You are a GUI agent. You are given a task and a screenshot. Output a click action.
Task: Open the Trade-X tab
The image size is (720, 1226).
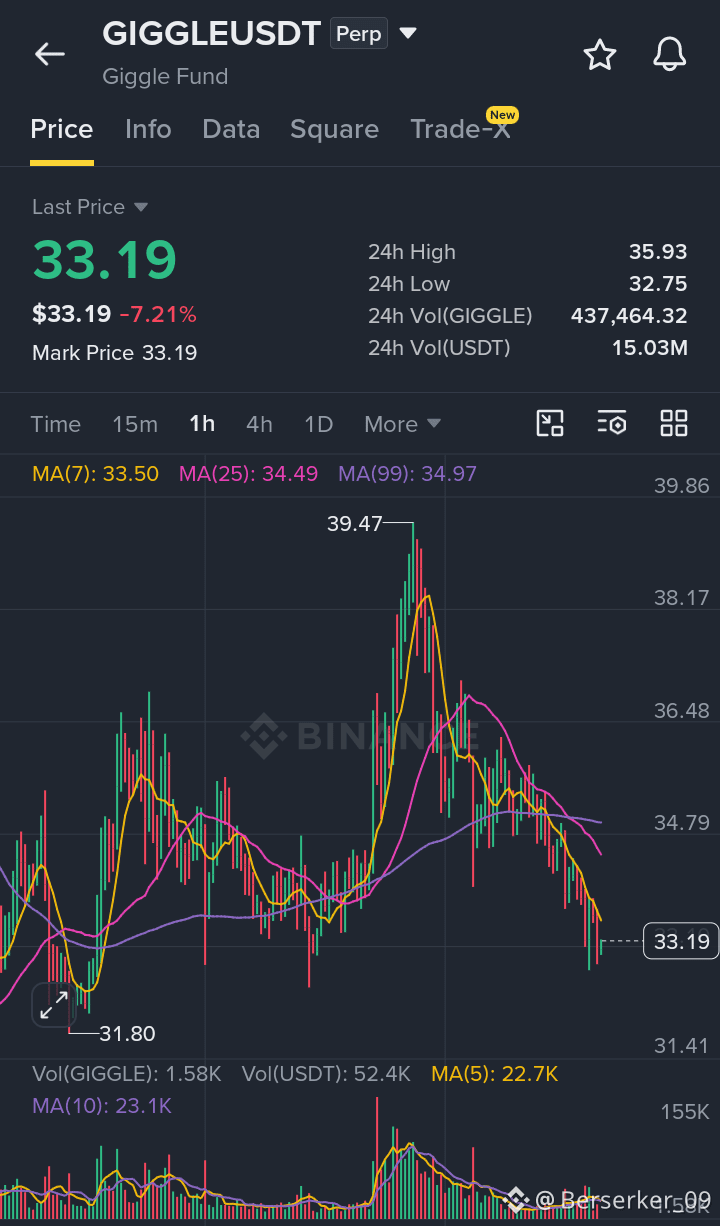(x=461, y=129)
